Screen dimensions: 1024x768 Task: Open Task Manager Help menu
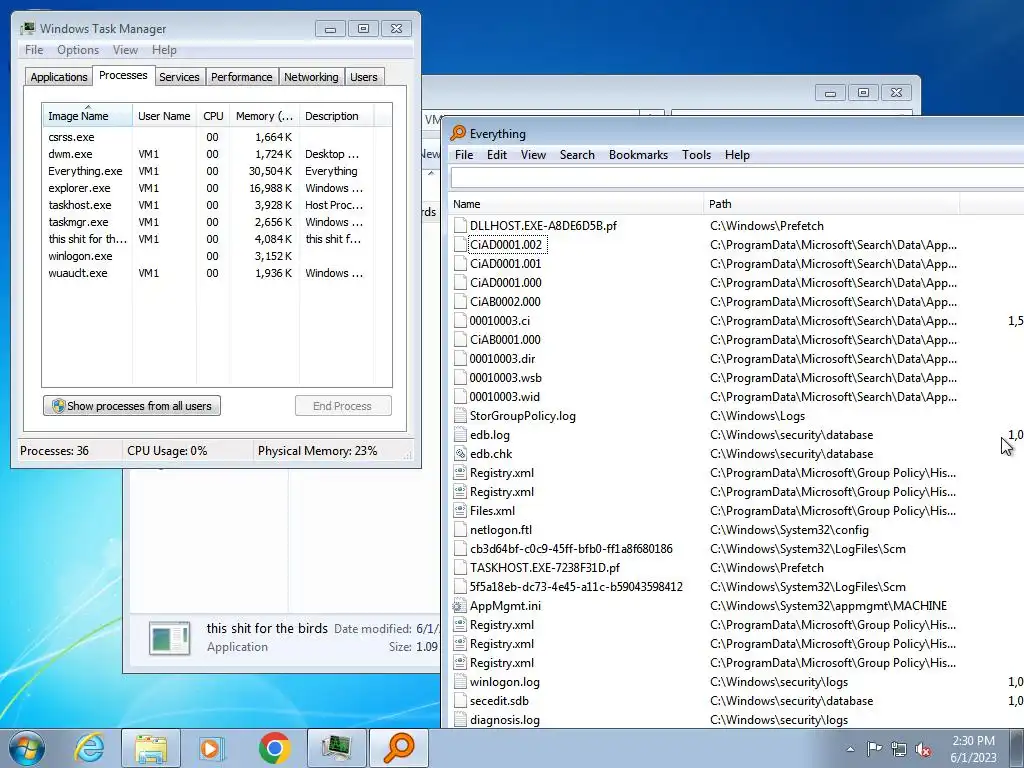coord(164,50)
